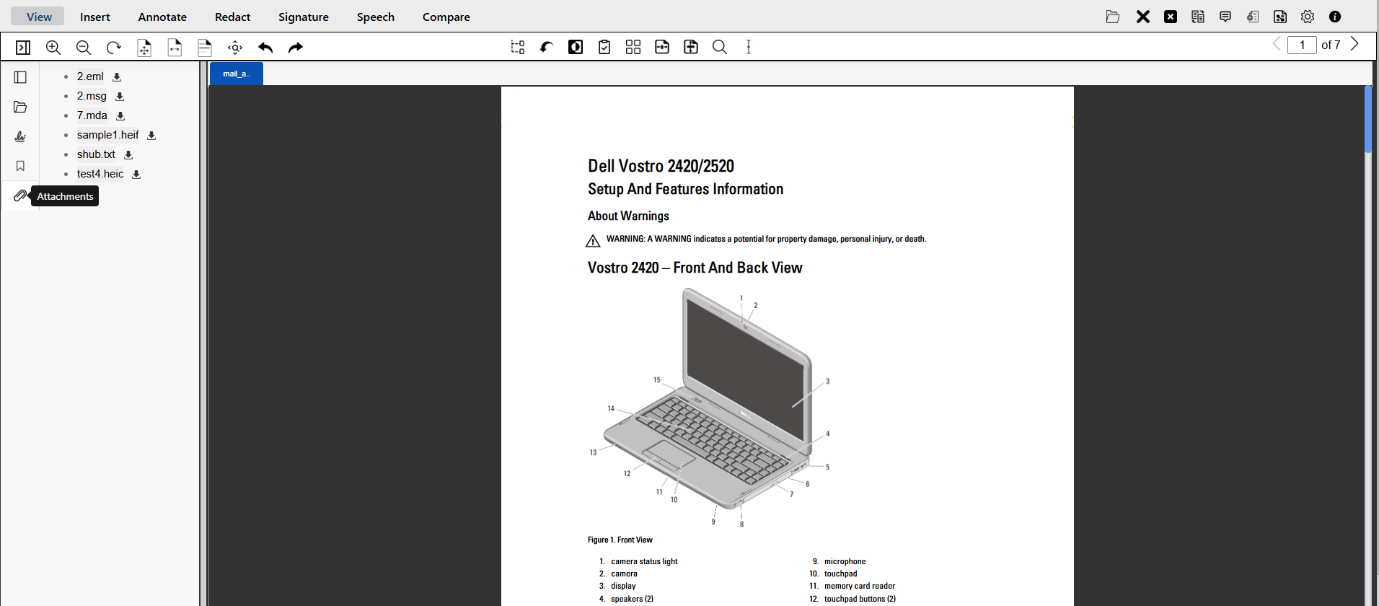Screen dimensions: 1379x606
Task: Click the Attachments paperclip icon
Action: pos(20,196)
